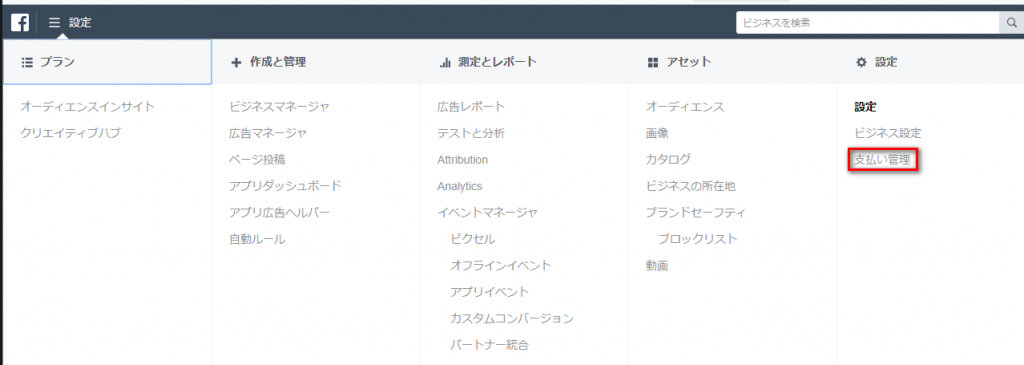Open アプリダッシュボード

(285, 186)
